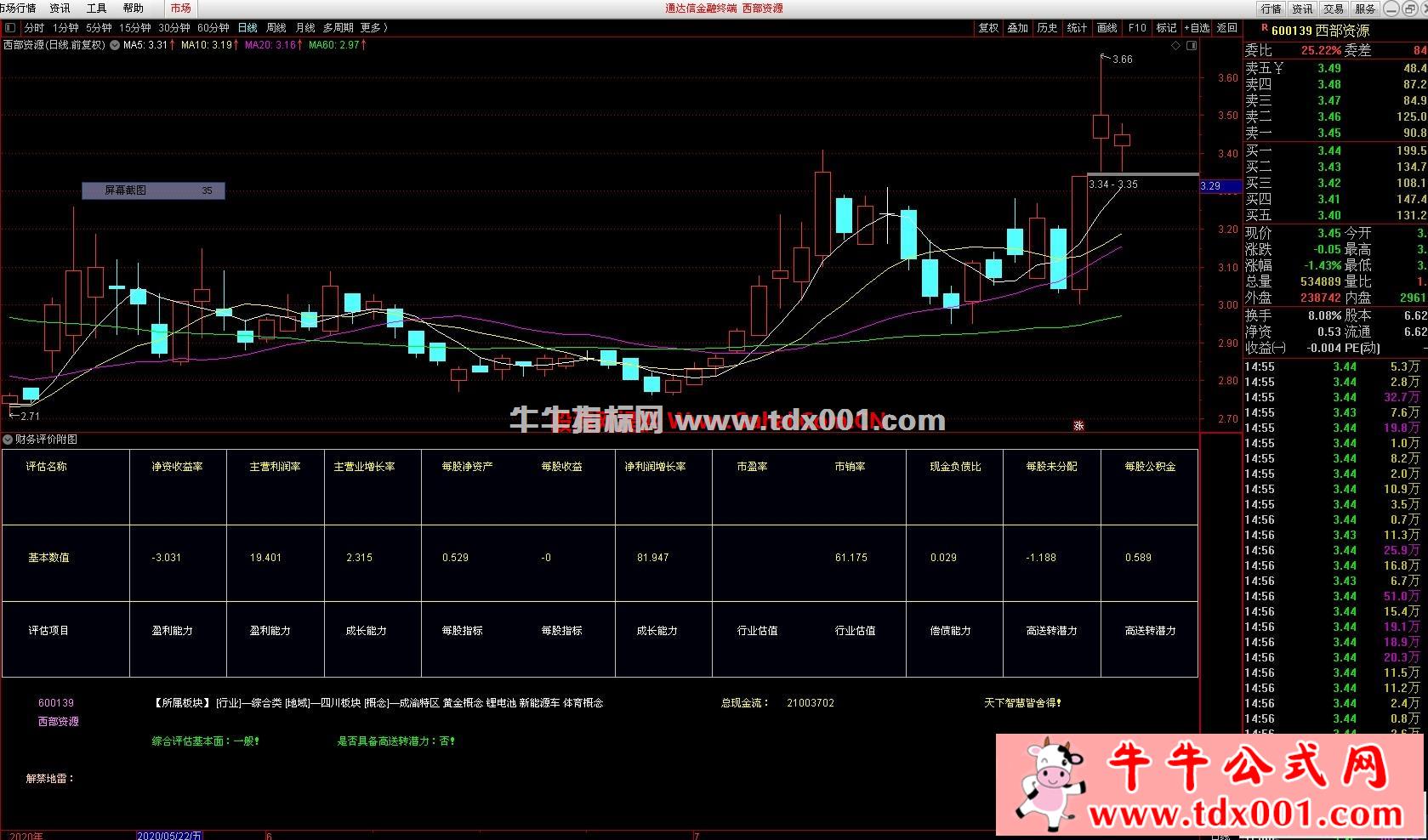
Task: Switch to the 分时 chart period
Action: pyautogui.click(x=34, y=28)
